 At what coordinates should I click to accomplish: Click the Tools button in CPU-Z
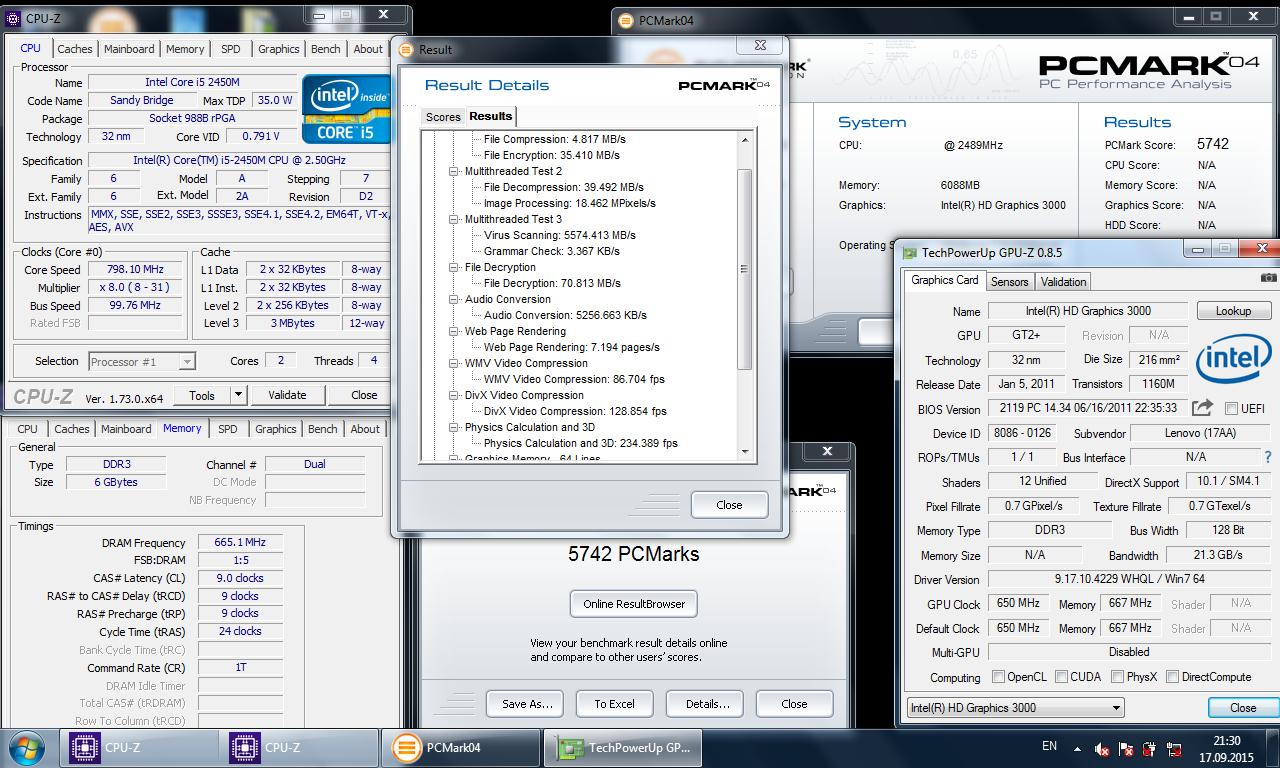coord(202,395)
